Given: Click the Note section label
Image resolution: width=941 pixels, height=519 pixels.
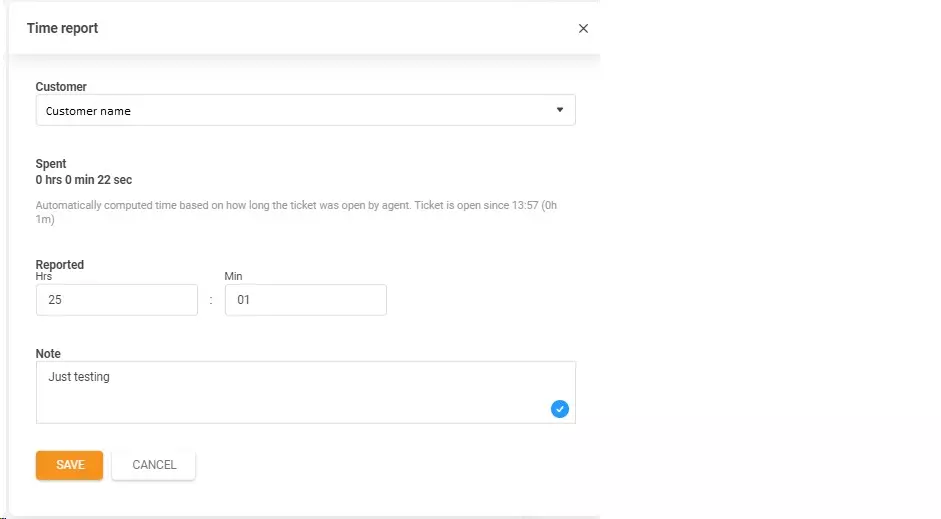Looking at the screenshot, I should (x=48, y=354).
